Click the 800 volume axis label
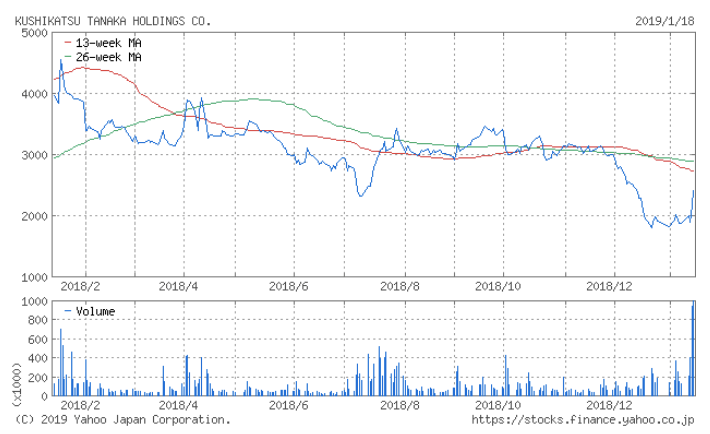 coord(37,320)
